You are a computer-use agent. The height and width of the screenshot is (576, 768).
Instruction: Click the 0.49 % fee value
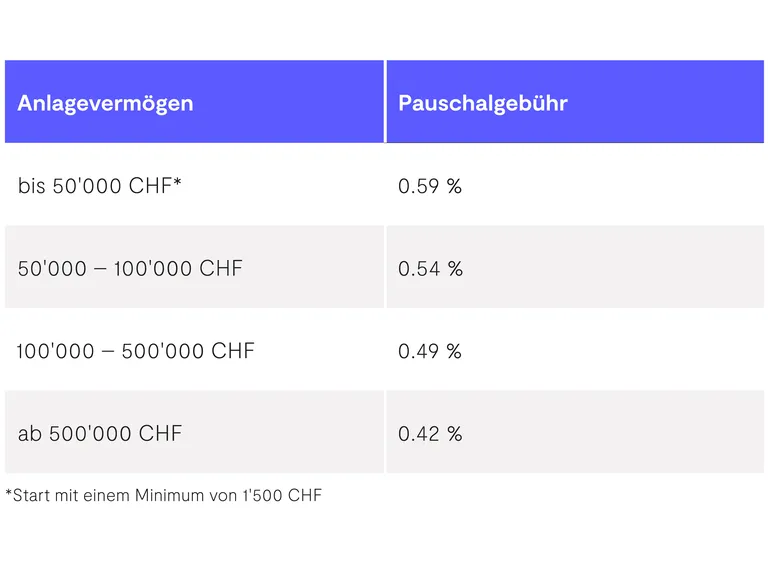pyautogui.click(x=430, y=351)
